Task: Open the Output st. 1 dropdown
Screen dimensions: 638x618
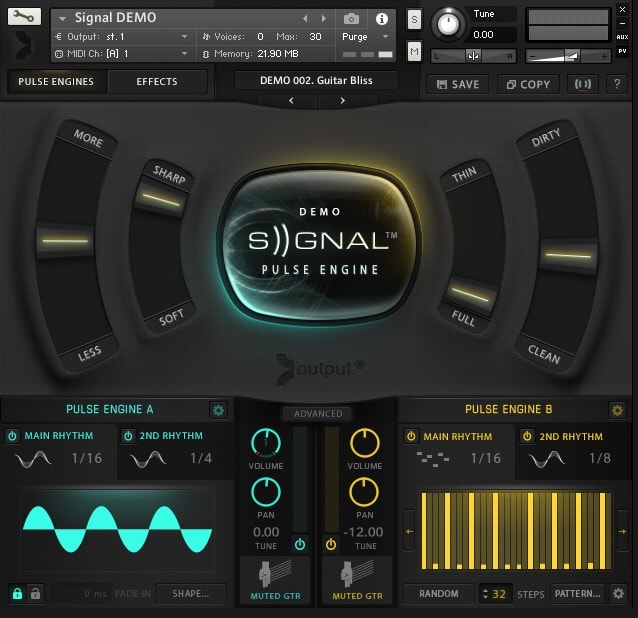Action: (121, 37)
